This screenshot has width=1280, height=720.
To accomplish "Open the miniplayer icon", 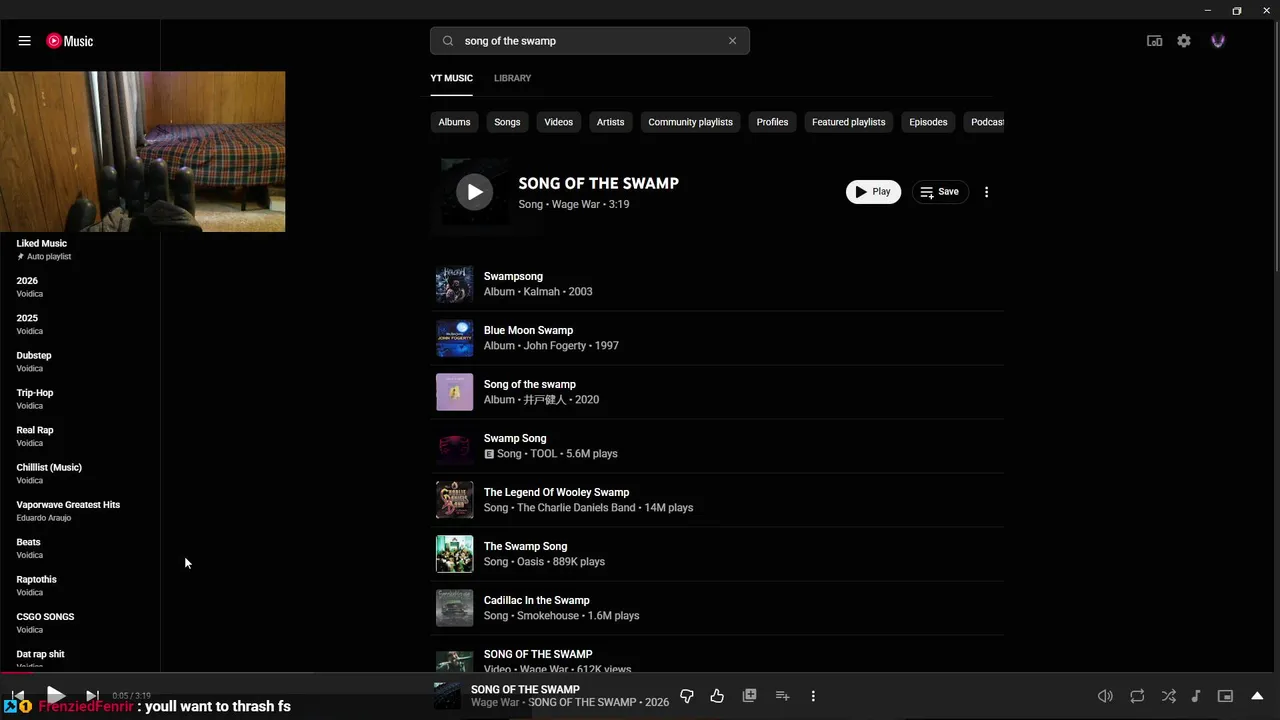I will point(1225,696).
